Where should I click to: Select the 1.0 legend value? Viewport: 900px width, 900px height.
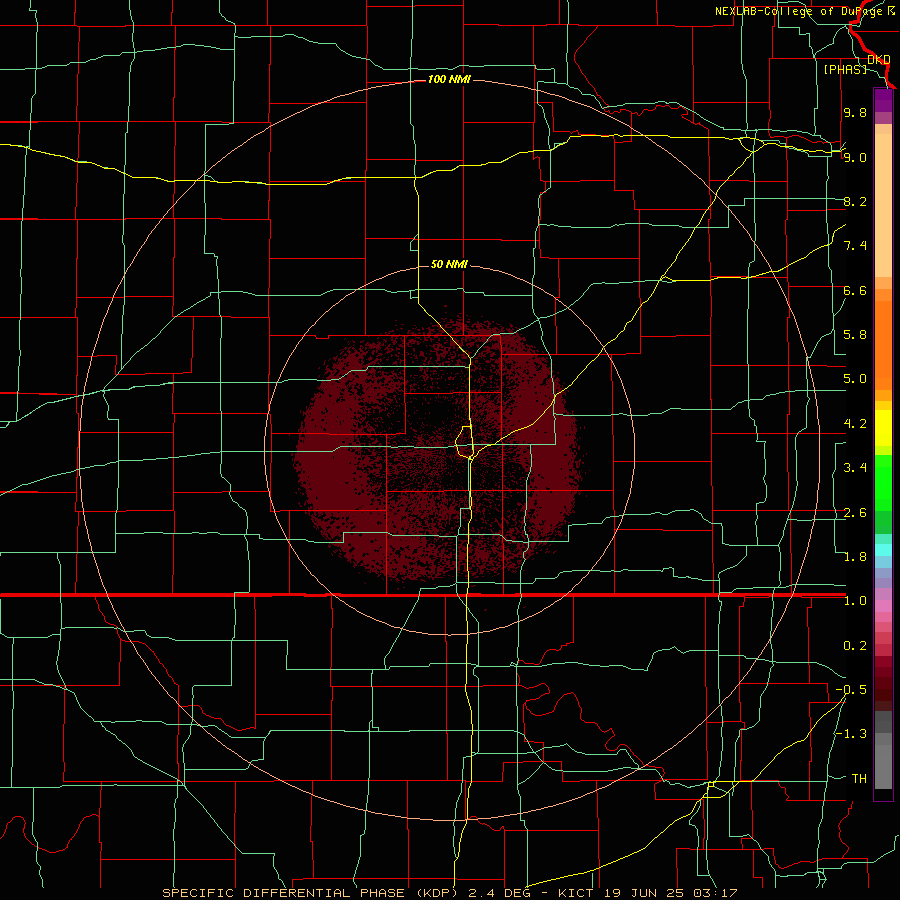[855, 601]
